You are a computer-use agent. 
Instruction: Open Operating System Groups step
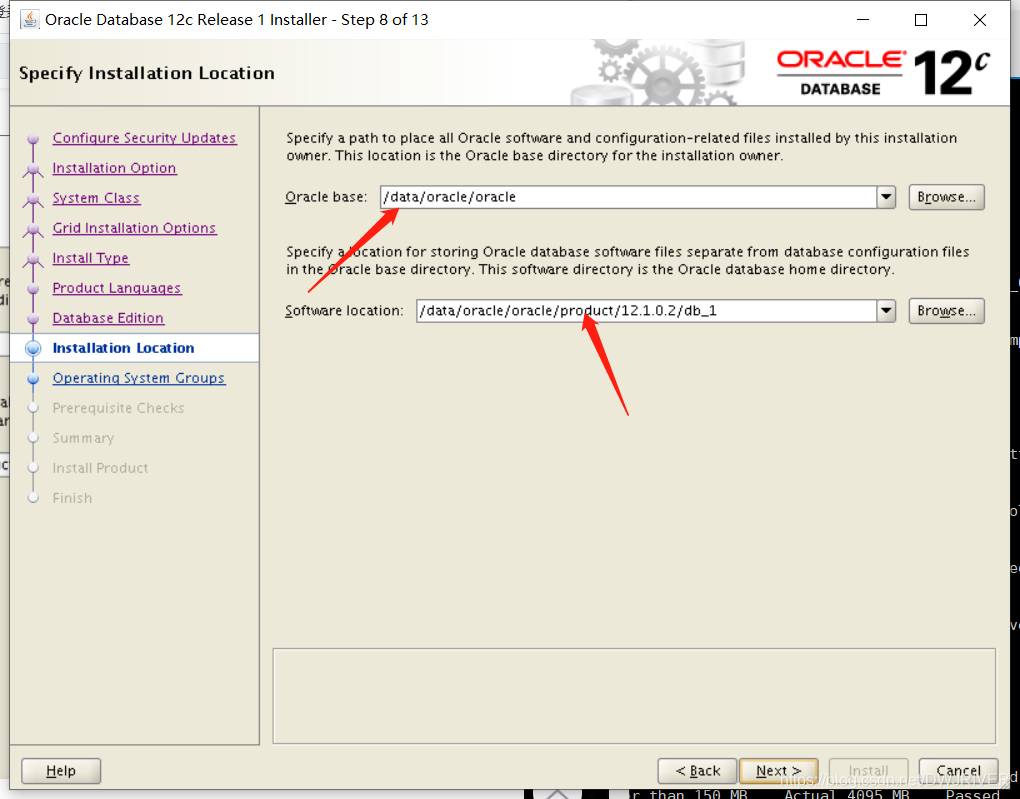pos(139,378)
